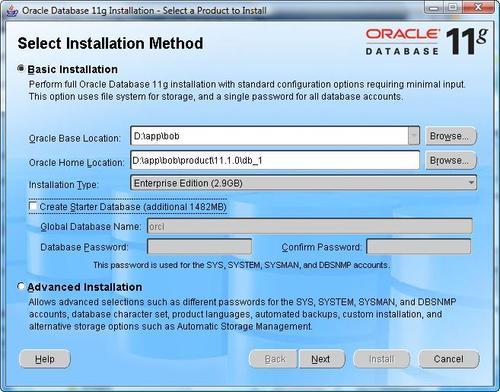The height and width of the screenshot is (392, 500).
Task: Select the Basic Installation radio button
Action: [x=21, y=69]
